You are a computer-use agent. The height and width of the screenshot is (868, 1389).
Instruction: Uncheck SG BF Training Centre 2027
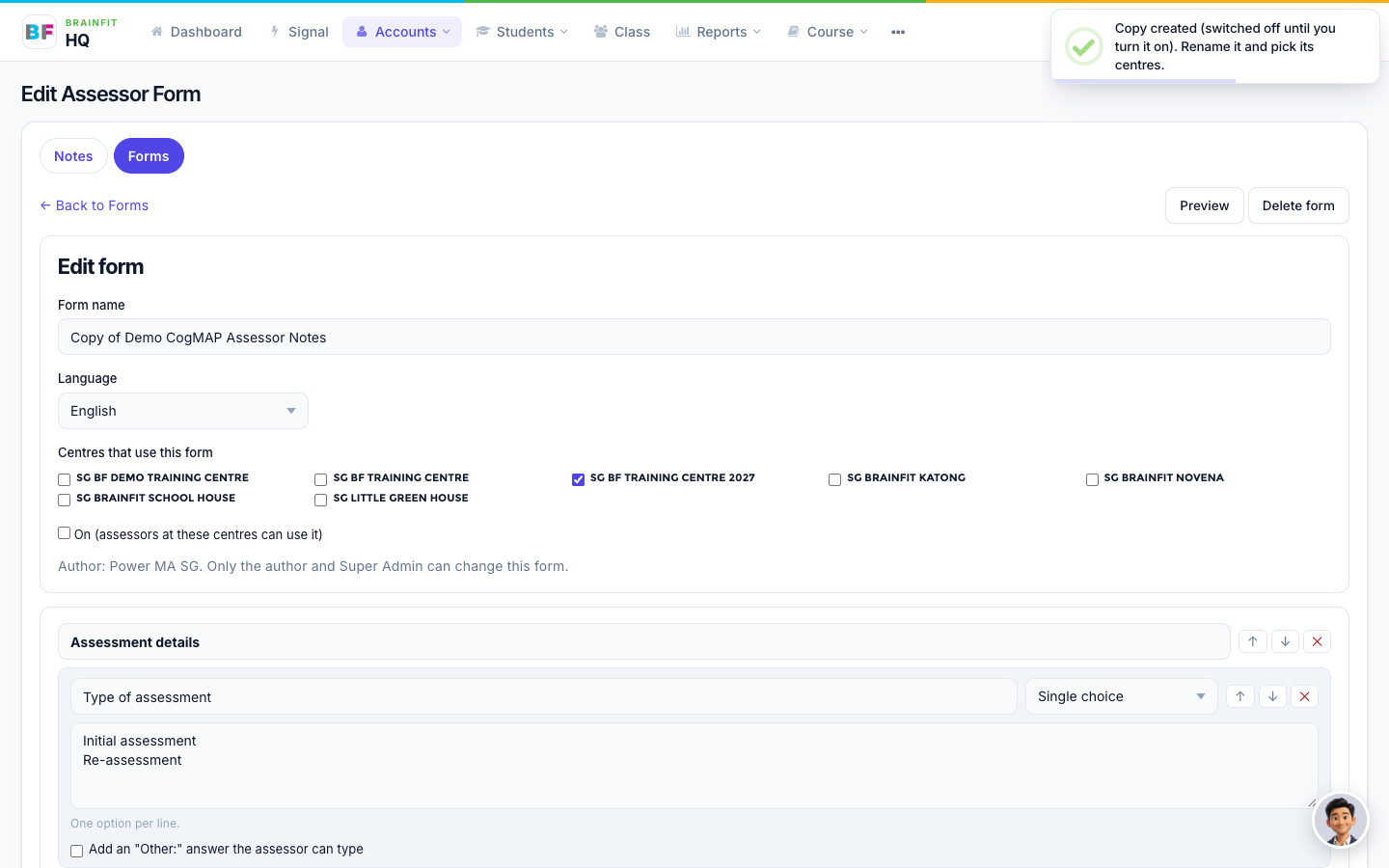coord(578,479)
